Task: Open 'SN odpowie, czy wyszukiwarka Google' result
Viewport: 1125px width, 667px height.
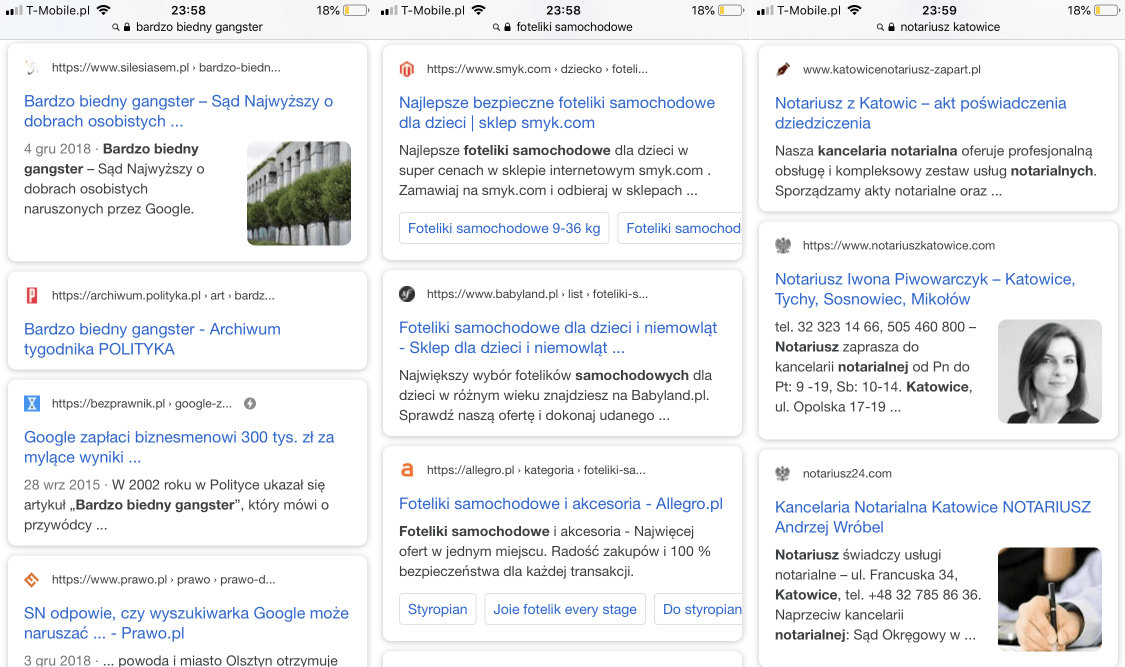Action: pyautogui.click(x=186, y=623)
